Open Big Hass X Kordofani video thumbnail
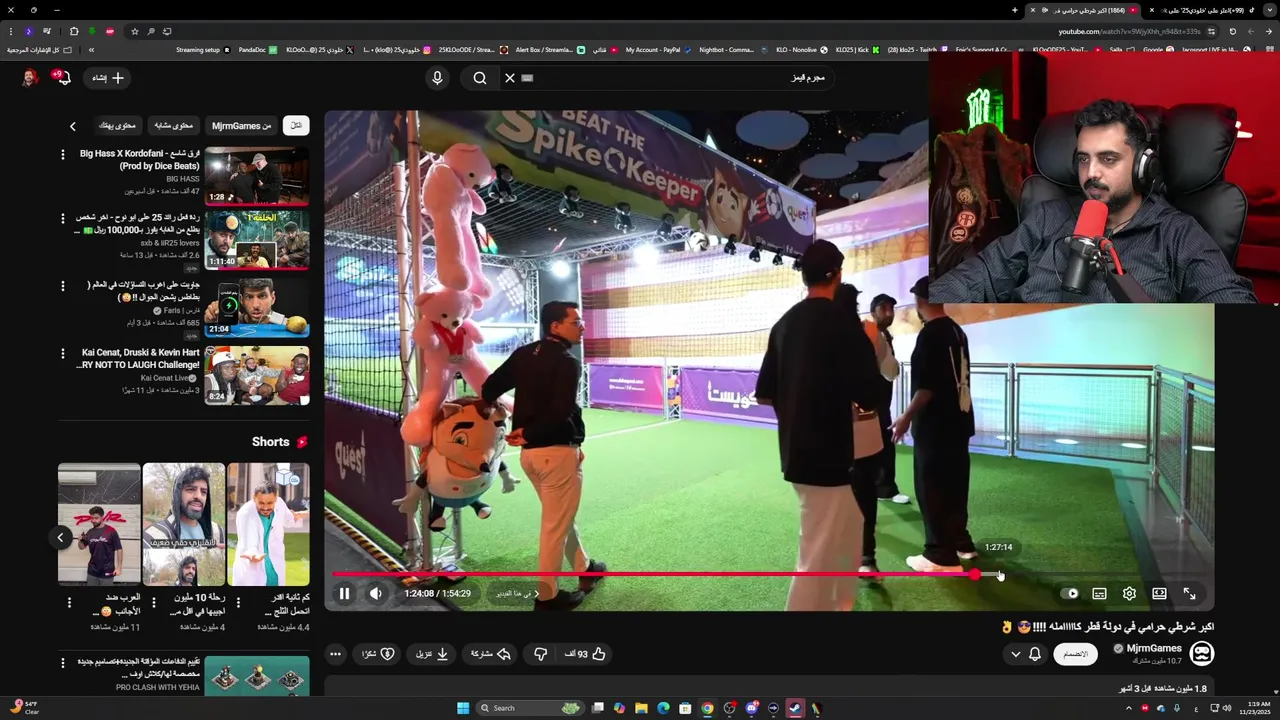The height and width of the screenshot is (720, 1280). tap(257, 176)
